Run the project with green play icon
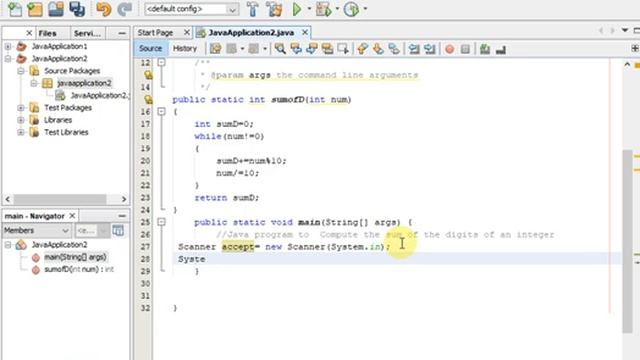This screenshot has width=640, height=360. click(x=297, y=9)
